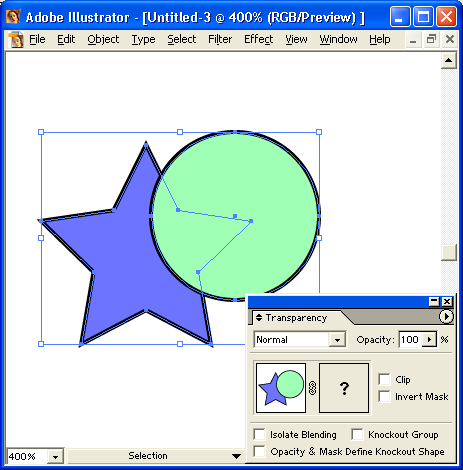Viewport: 463px width, 470px height.
Task: Open the Selection status bar popup arrow
Action: point(236,456)
